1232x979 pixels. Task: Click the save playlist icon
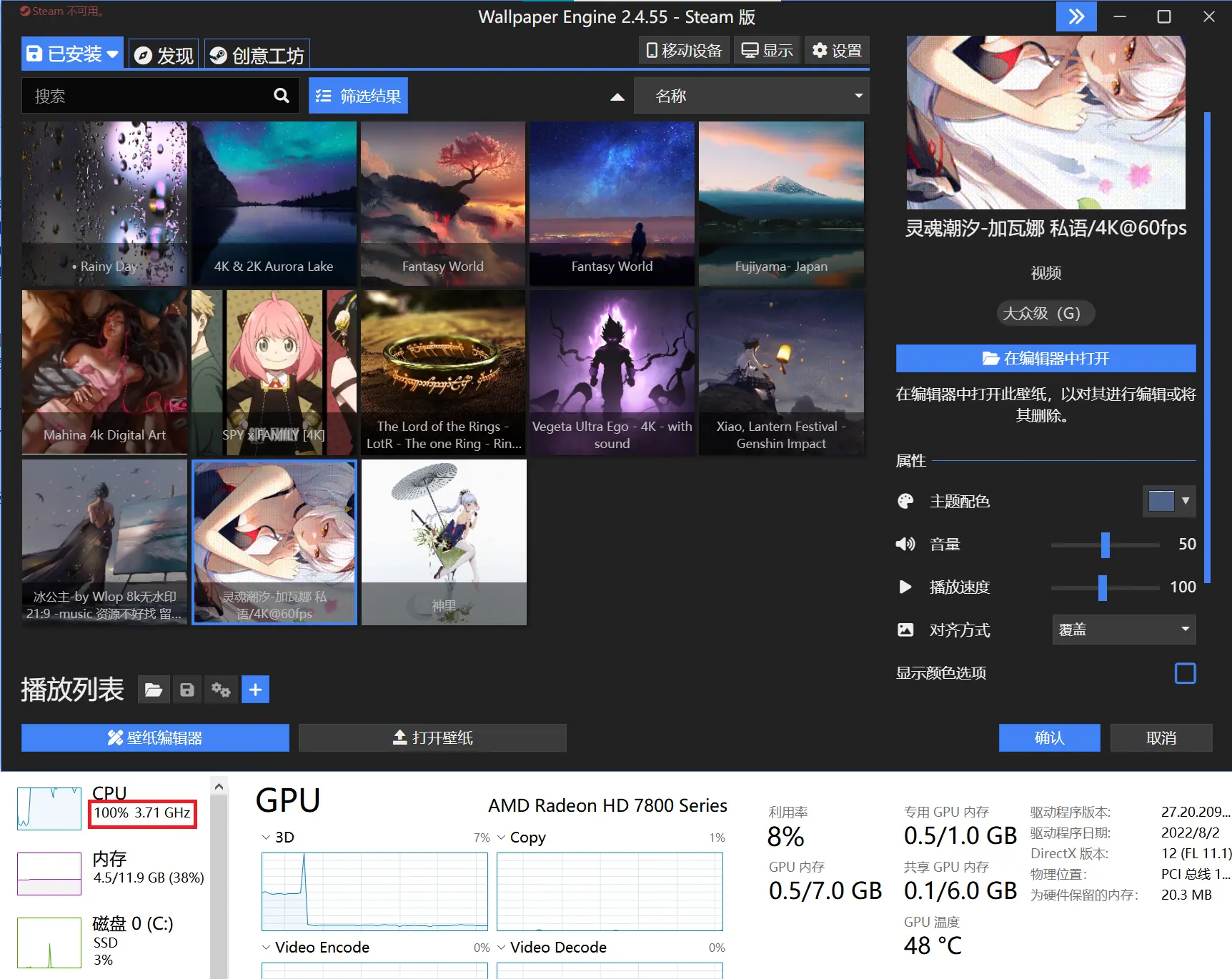click(187, 690)
